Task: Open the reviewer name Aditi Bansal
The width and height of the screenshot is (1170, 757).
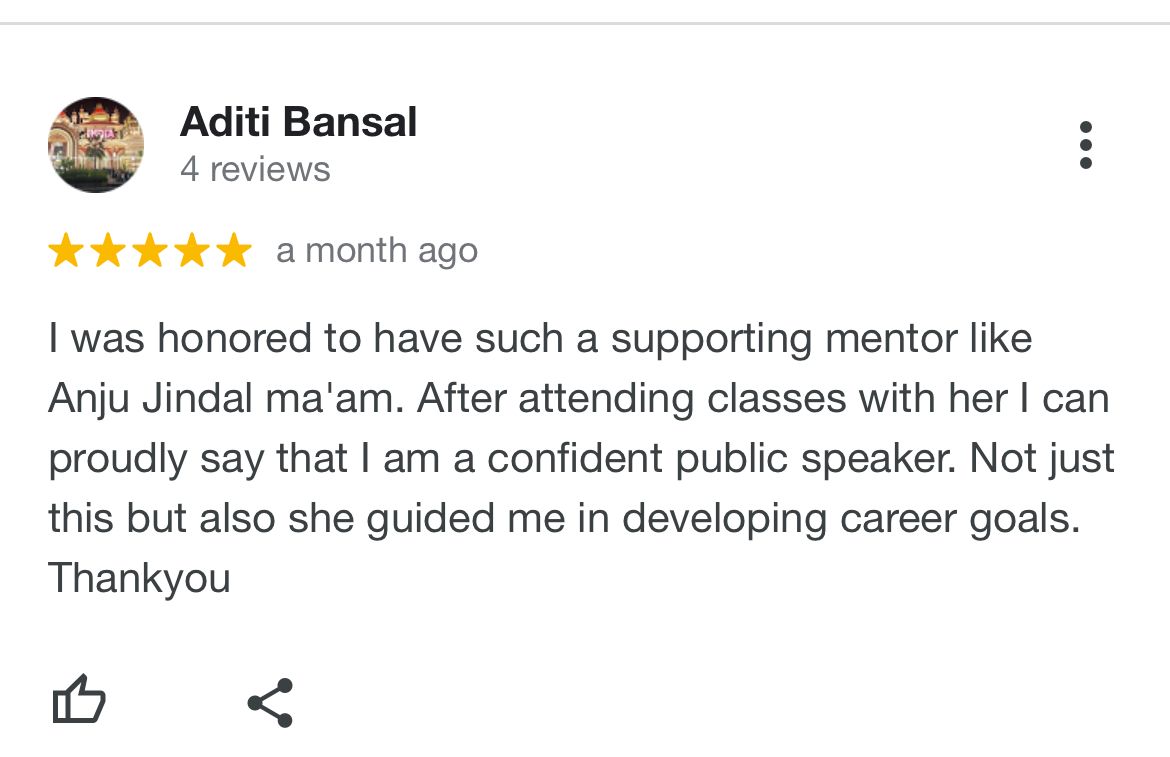Action: click(x=298, y=123)
